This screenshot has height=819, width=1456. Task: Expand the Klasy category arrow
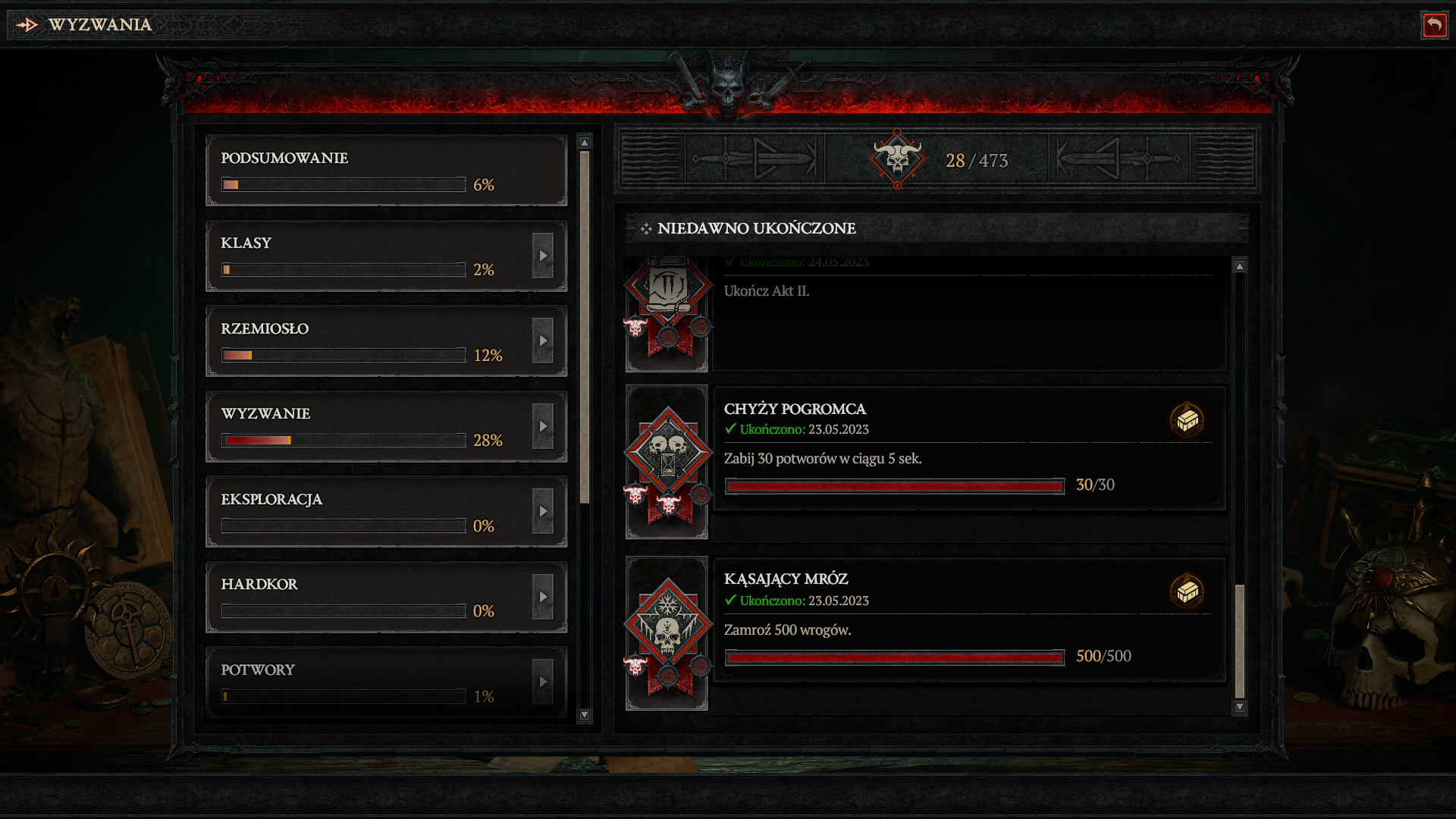pyautogui.click(x=543, y=256)
